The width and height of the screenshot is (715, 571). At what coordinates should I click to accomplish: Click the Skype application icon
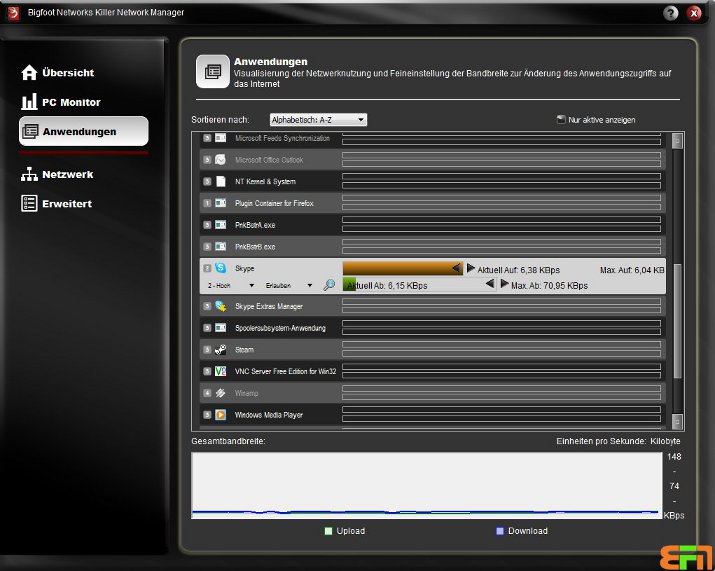pyautogui.click(x=220, y=268)
